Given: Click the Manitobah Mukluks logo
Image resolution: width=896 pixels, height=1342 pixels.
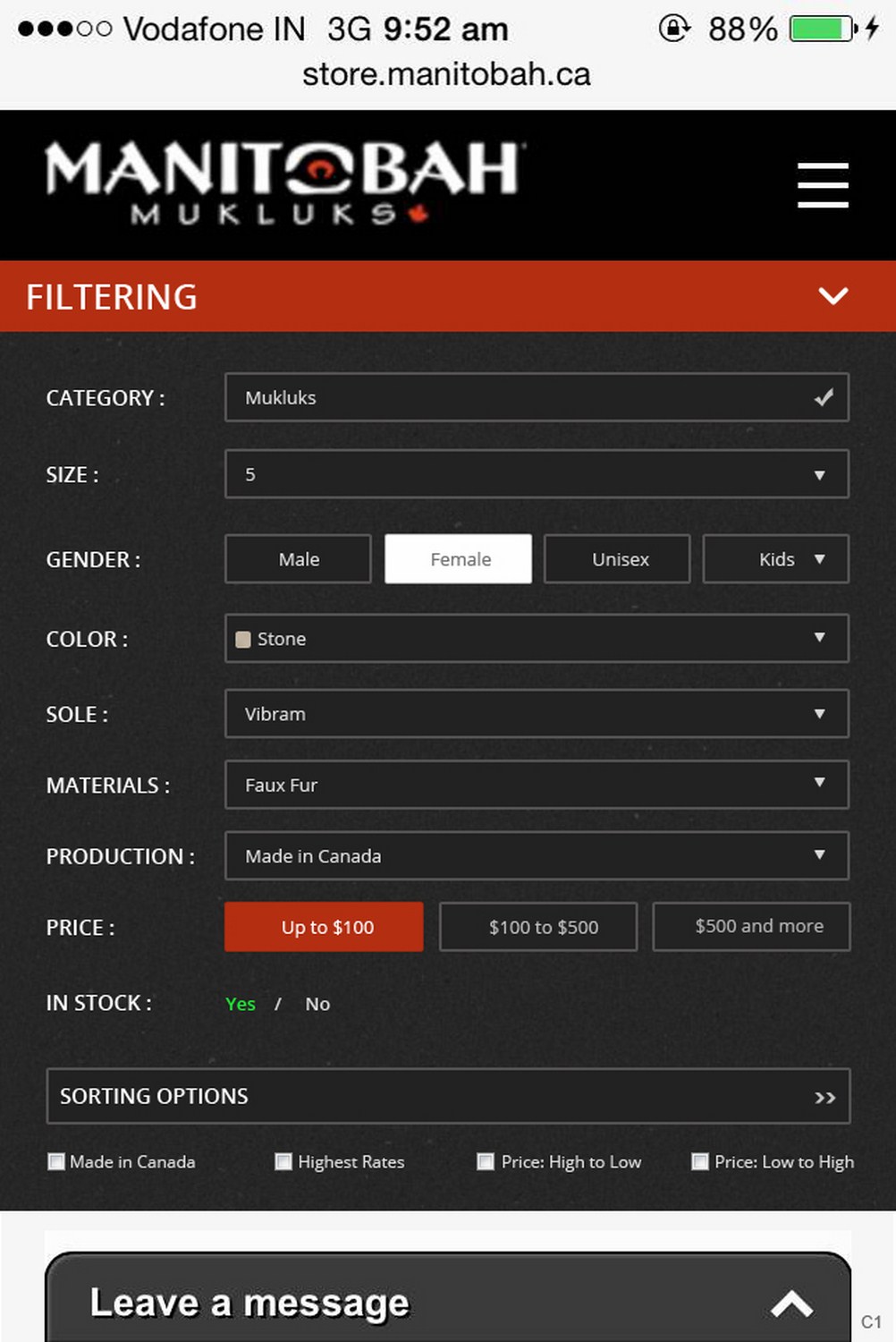Looking at the screenshot, I should point(284,183).
